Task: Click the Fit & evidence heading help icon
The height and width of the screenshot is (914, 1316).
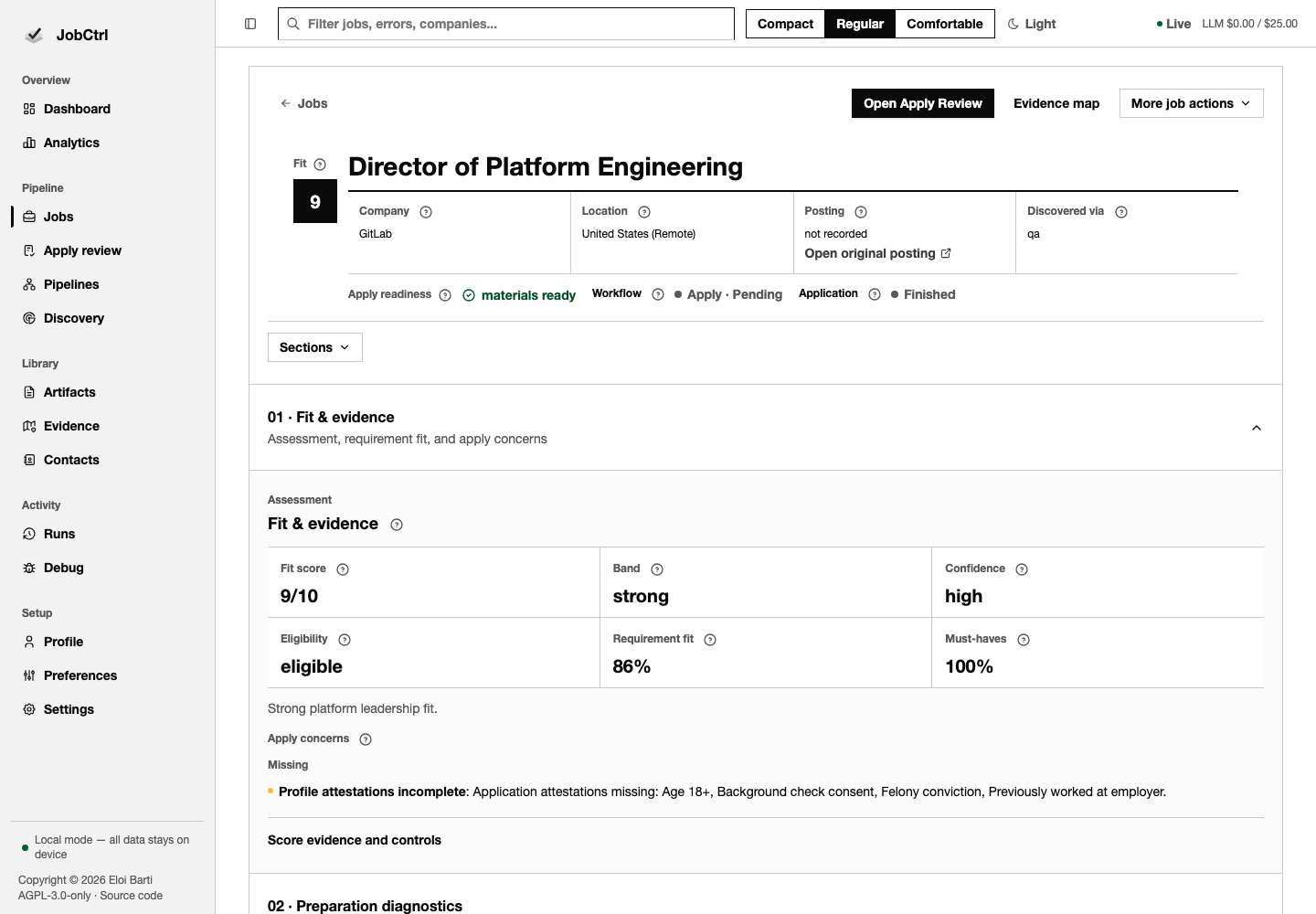Action: 397,525
